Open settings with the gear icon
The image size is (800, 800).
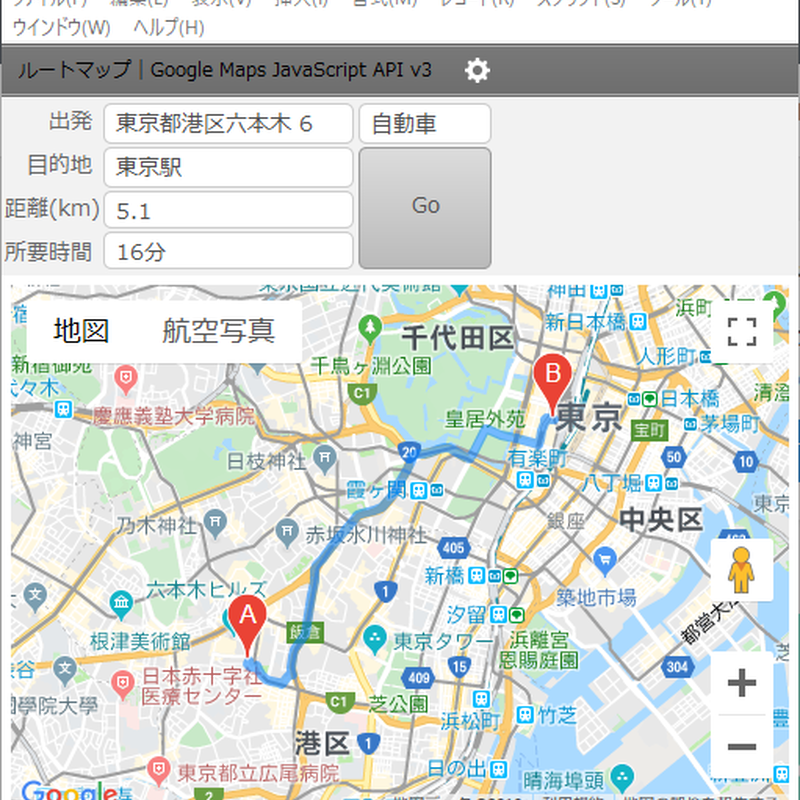coord(477,70)
